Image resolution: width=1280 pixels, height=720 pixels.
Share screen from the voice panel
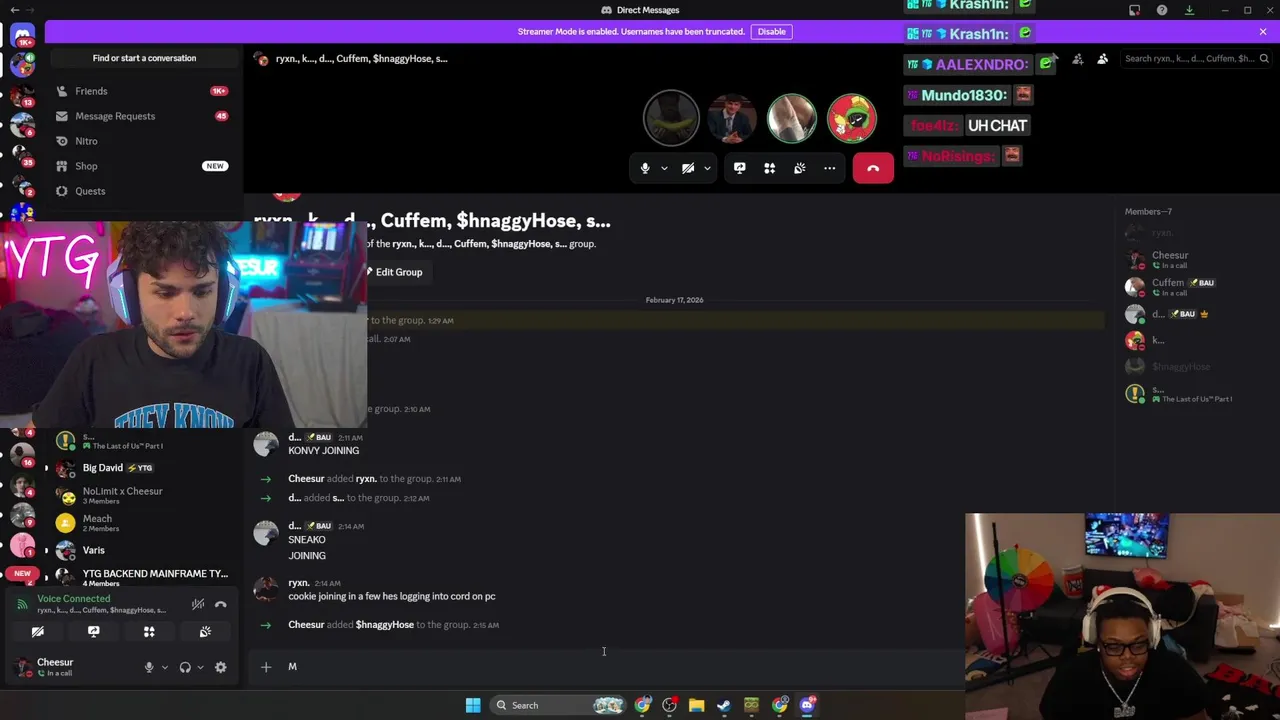(x=94, y=632)
